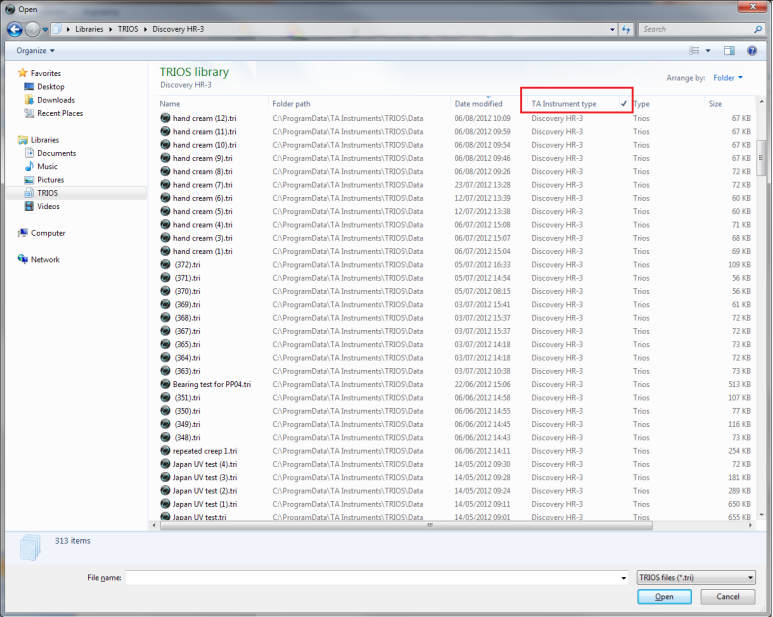Click the preview pane icon in toolbar
Viewport: 773px width, 617px height.
click(729, 50)
